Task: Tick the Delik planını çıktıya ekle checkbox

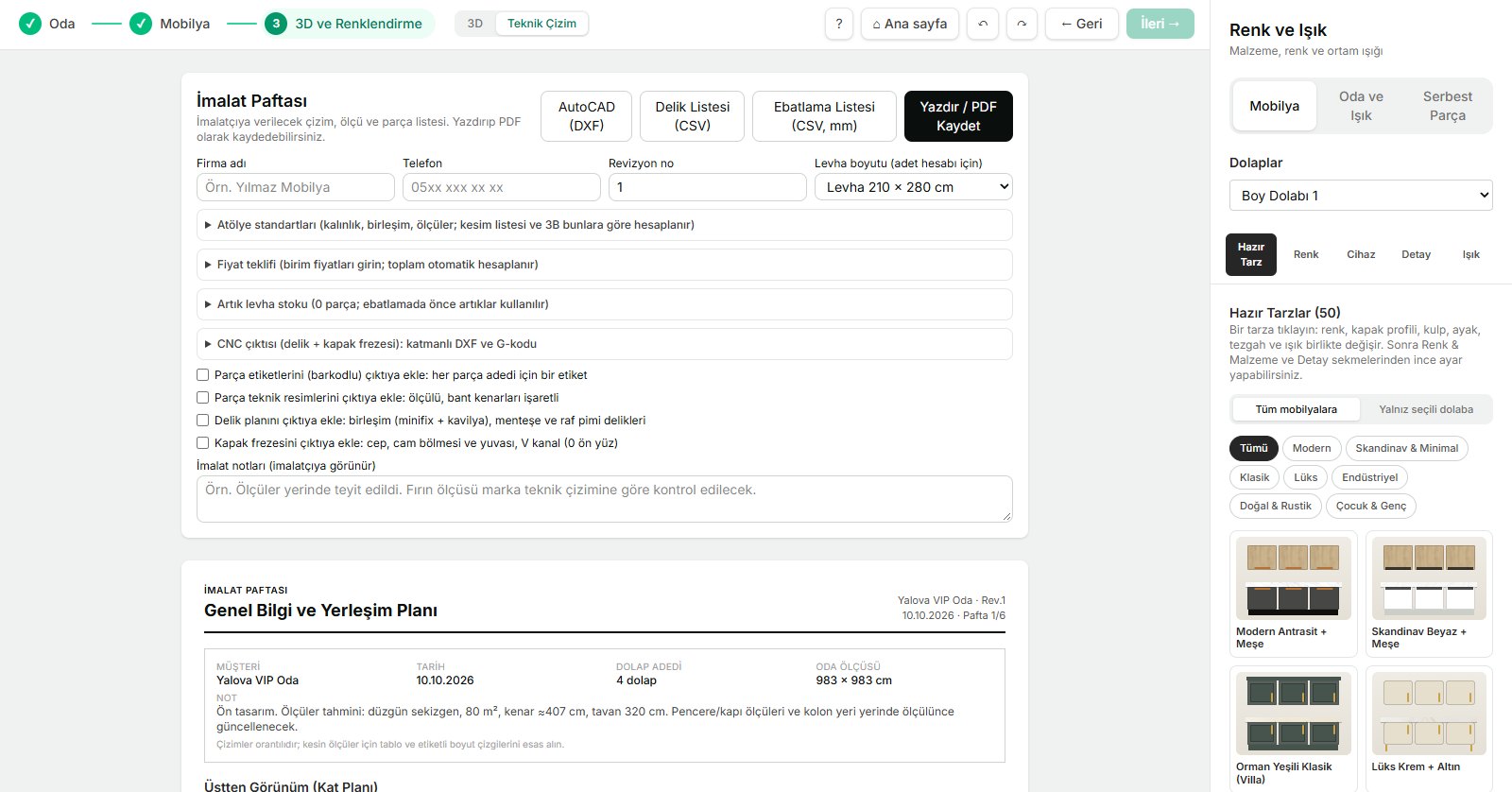Action: pos(202,421)
